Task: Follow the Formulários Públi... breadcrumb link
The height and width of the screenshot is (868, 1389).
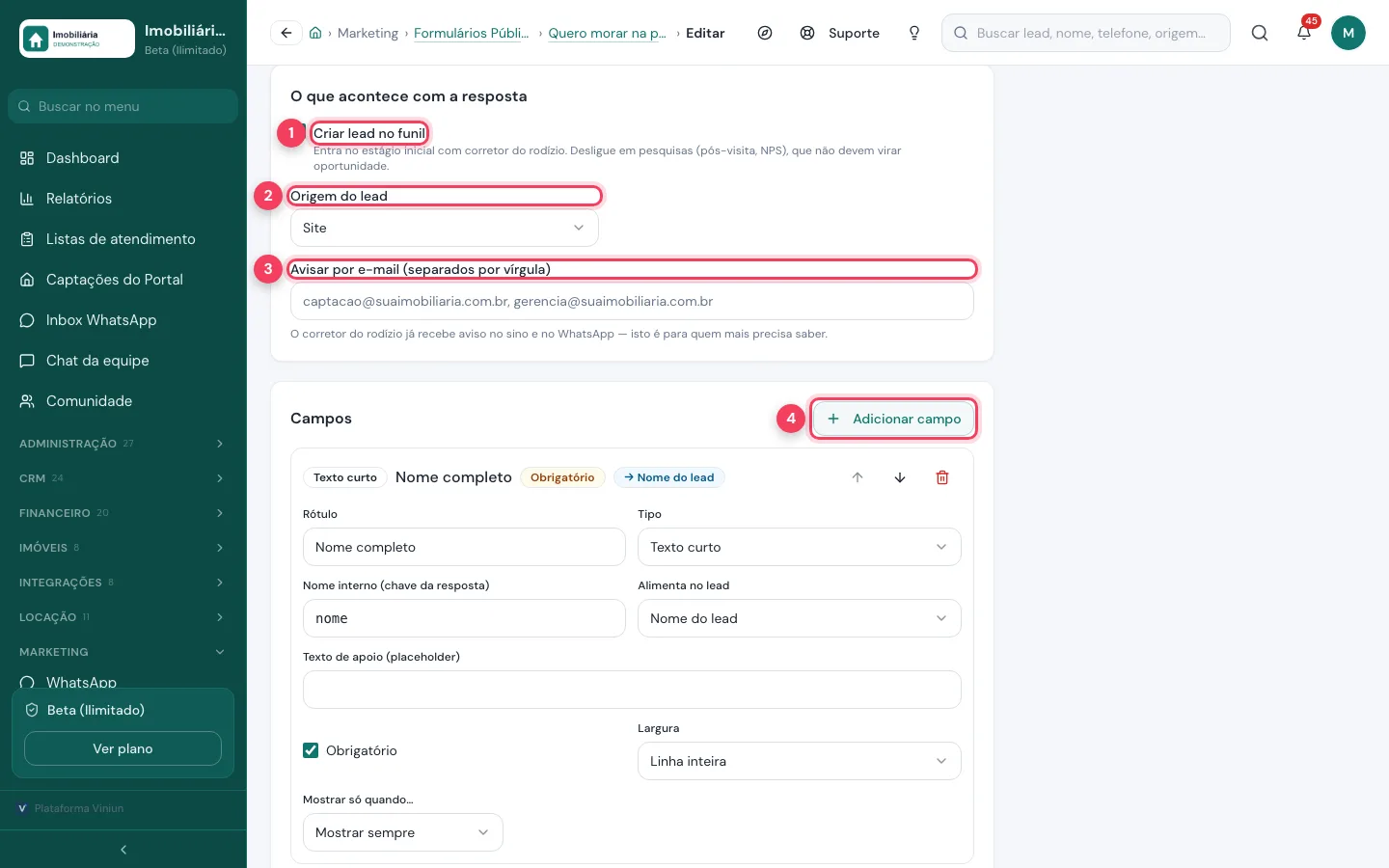Action: 472,33
